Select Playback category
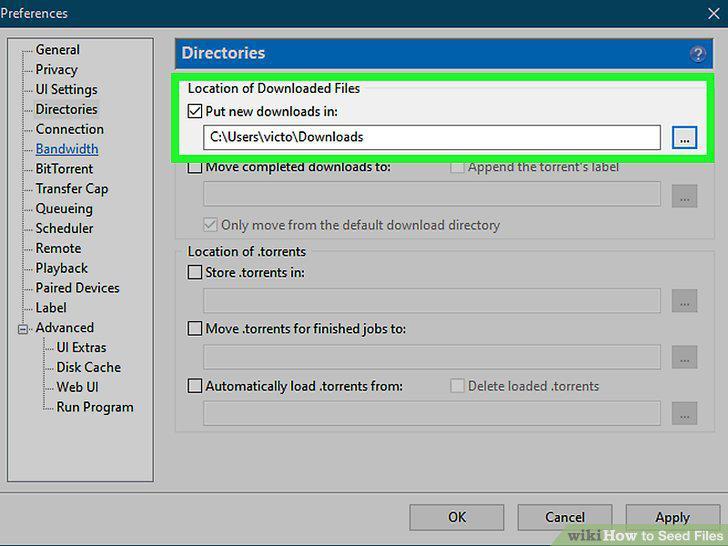This screenshot has width=728, height=546. [x=62, y=268]
